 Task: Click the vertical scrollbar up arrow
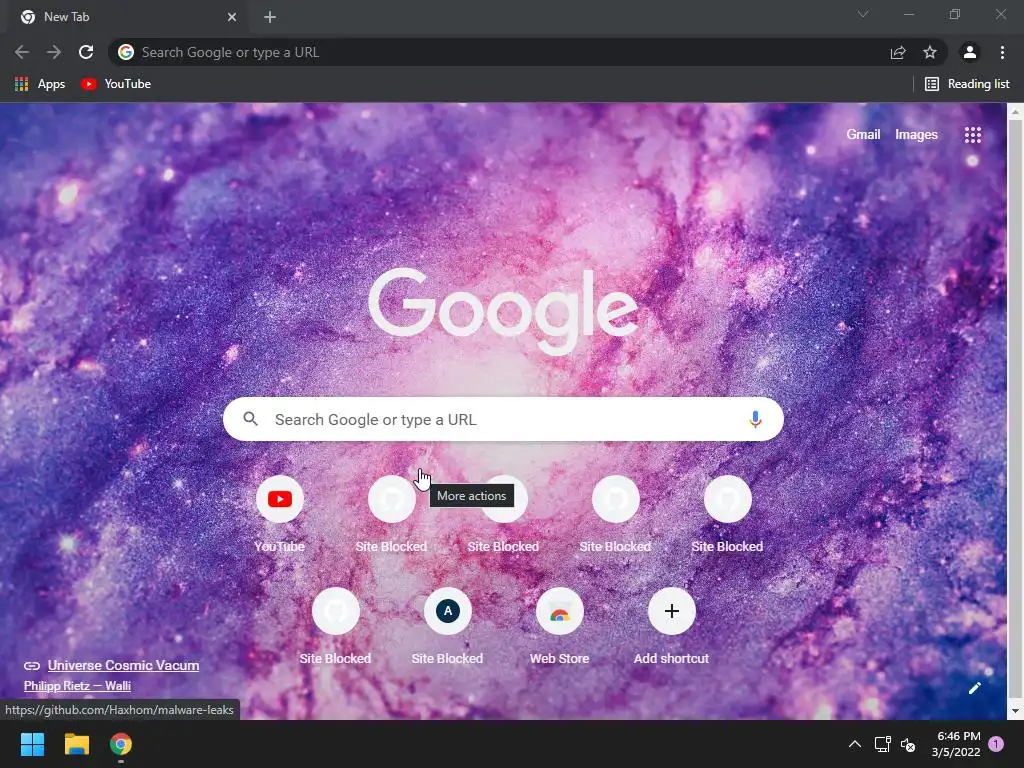click(1016, 112)
